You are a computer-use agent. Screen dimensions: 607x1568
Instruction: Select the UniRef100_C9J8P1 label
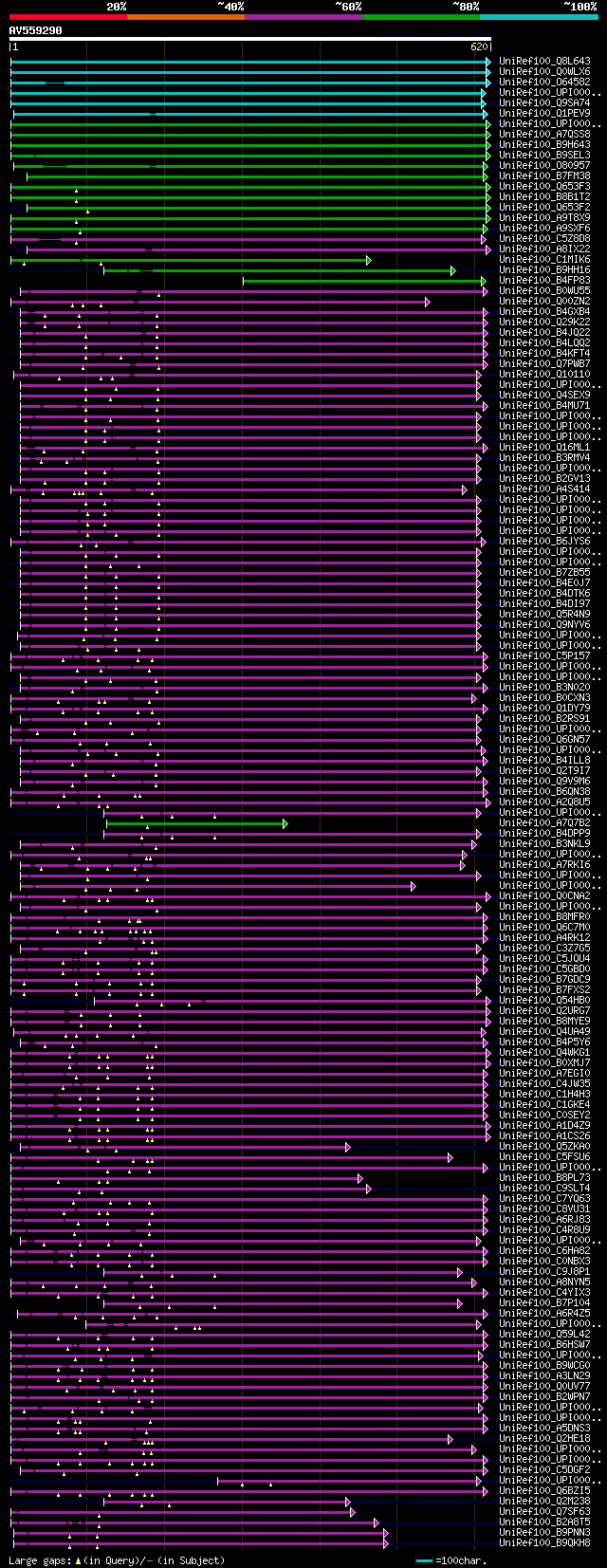coord(544,1271)
